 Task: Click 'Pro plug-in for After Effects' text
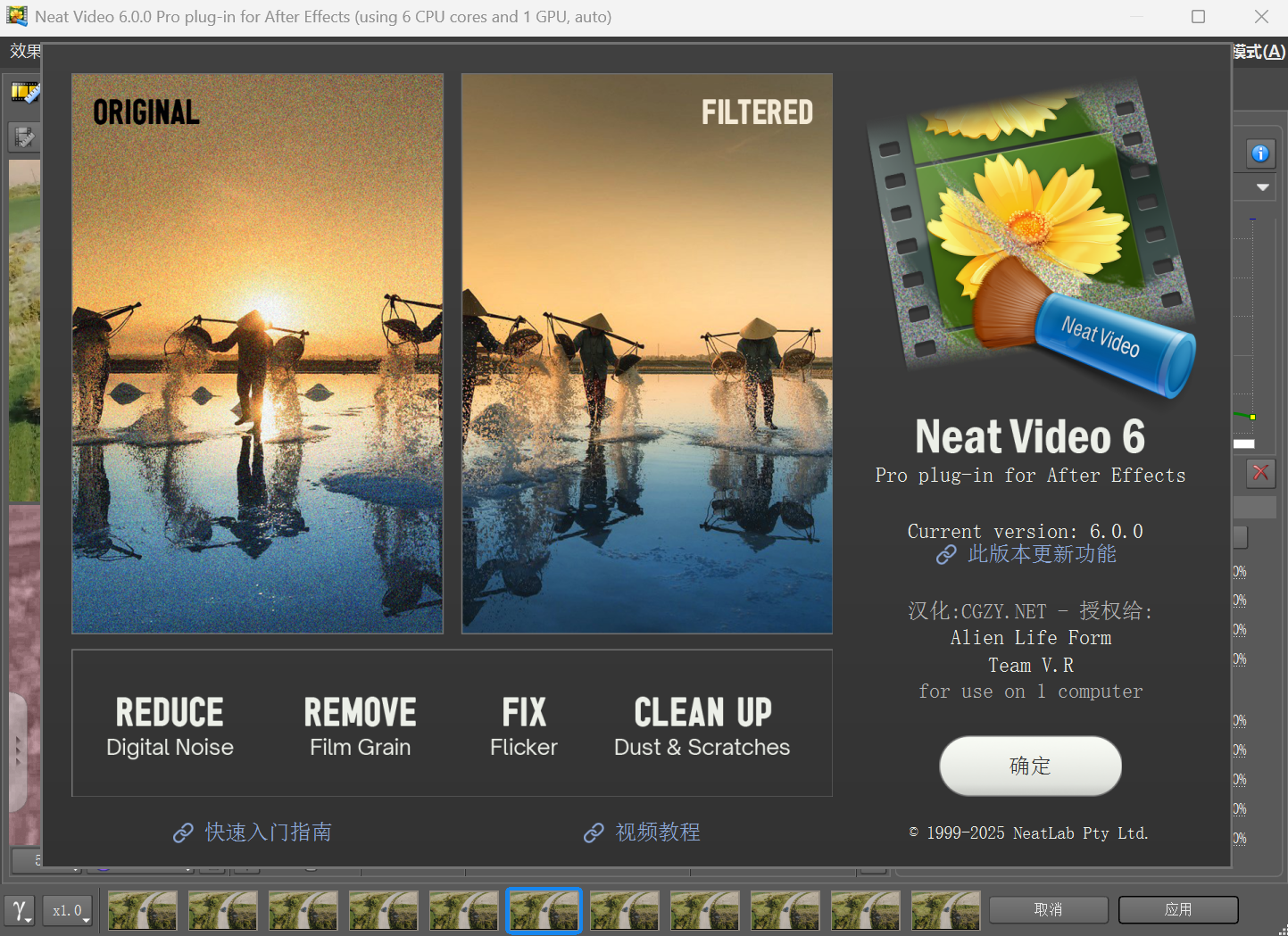point(1030,476)
